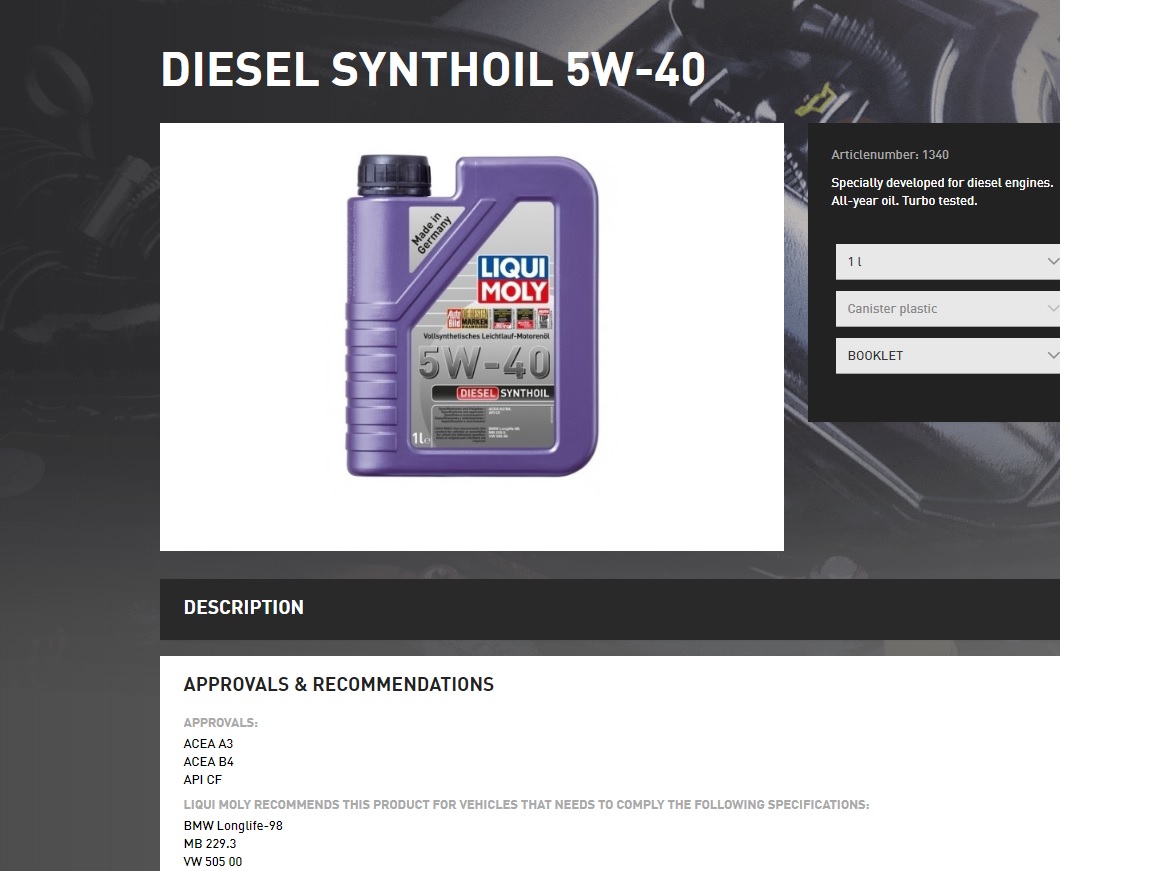Click the award badges row on the bottle label
1152x871 pixels.
coord(499,318)
